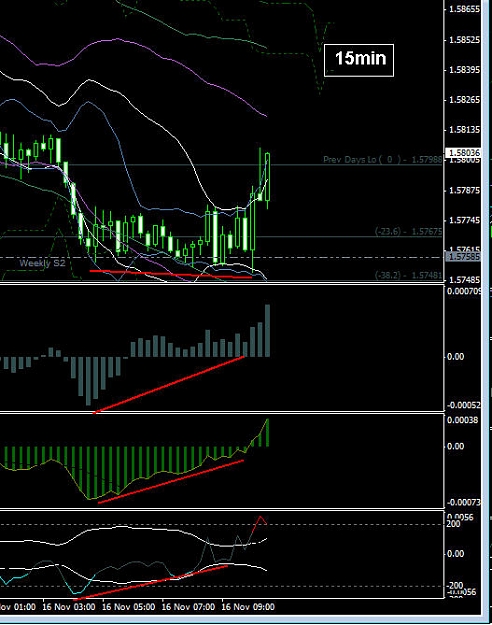Click the 1.57485 price axis value
This screenshot has width=492, height=625.
(464, 280)
